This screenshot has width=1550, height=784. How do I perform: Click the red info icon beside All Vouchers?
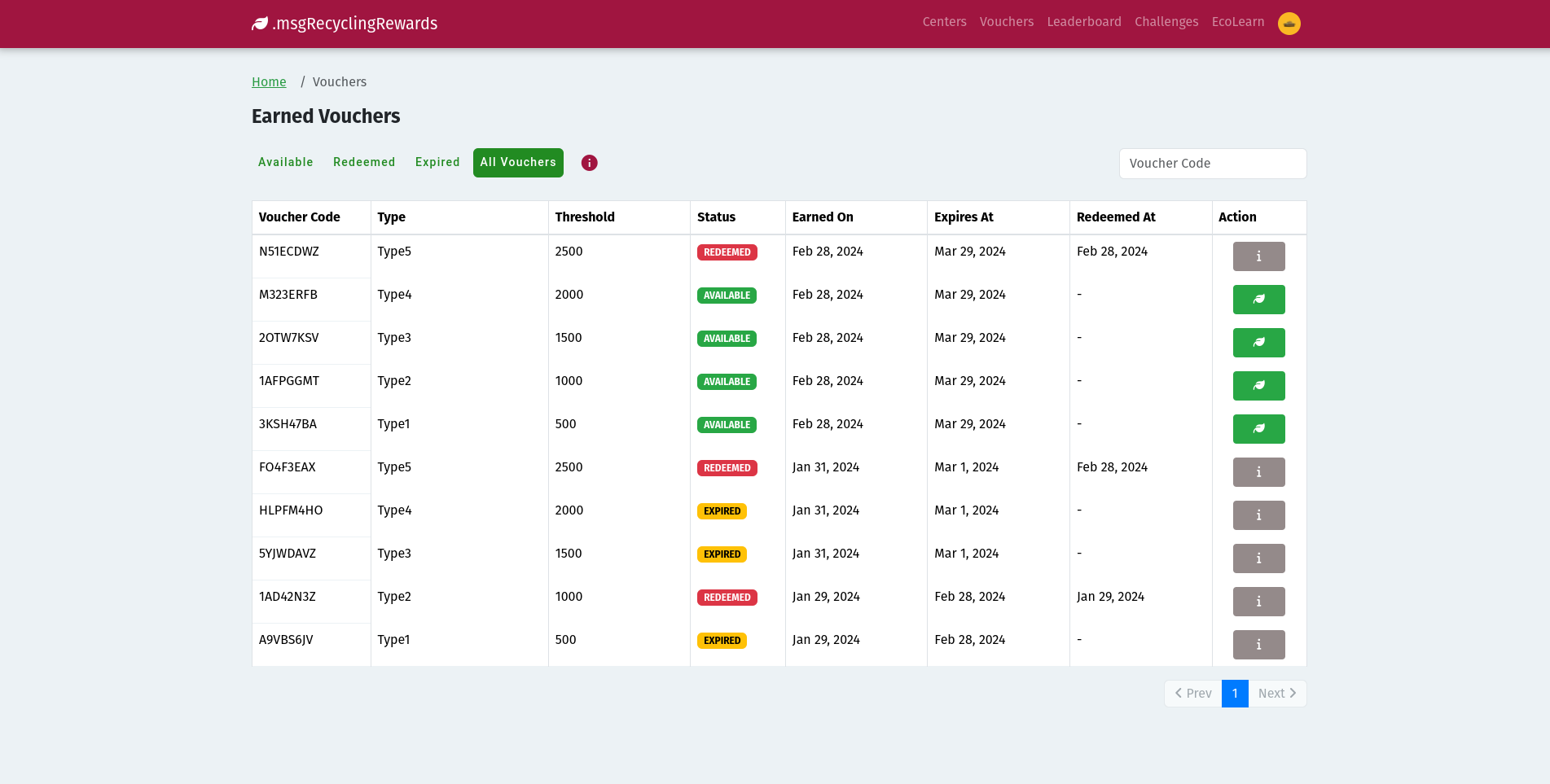[589, 163]
